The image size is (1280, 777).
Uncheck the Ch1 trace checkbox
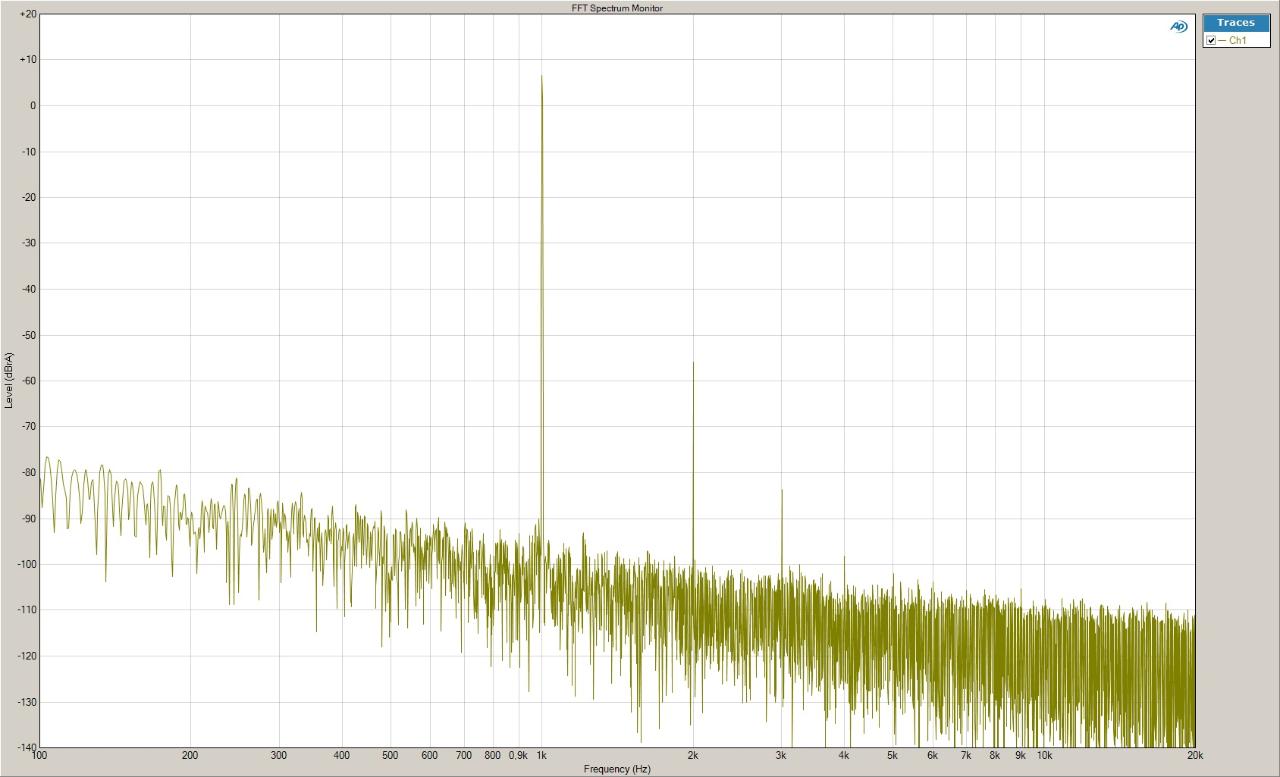tap(1211, 40)
